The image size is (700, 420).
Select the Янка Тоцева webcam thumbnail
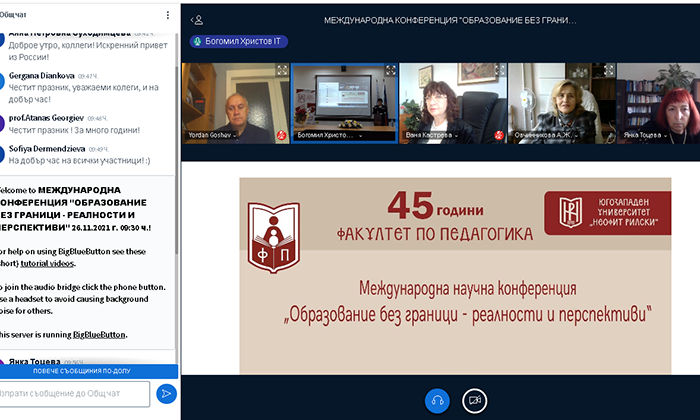point(658,103)
